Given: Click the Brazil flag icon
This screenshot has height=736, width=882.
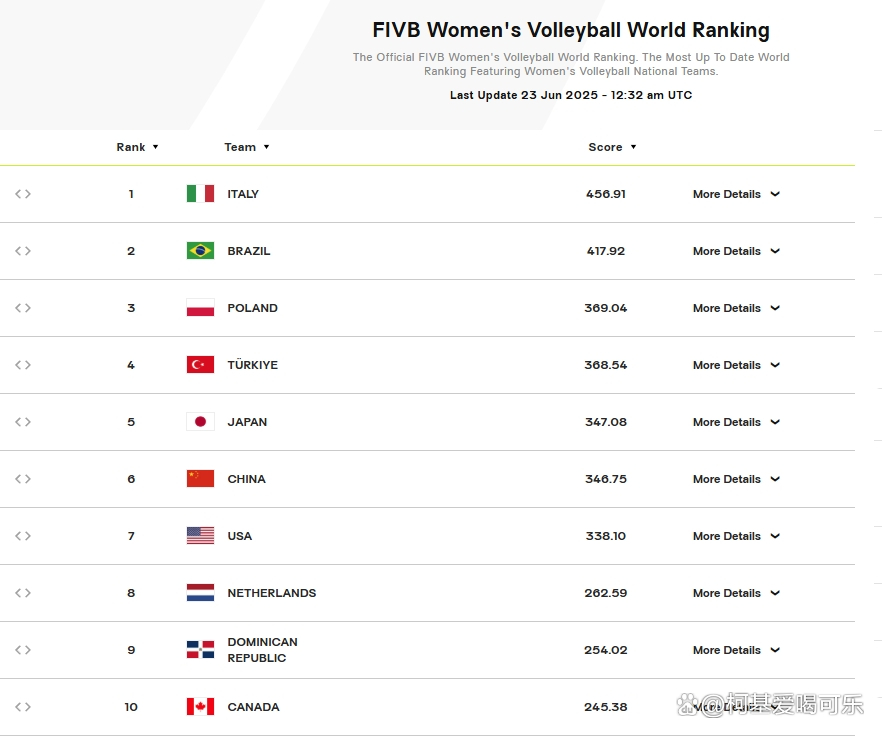Looking at the screenshot, I should coord(200,250).
